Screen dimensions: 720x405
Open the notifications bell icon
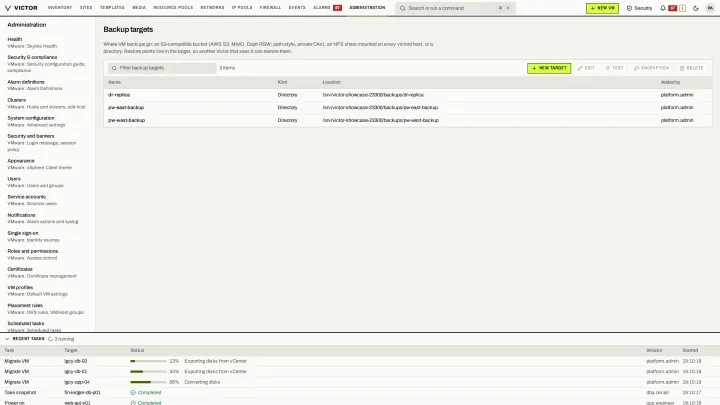(x=663, y=8)
